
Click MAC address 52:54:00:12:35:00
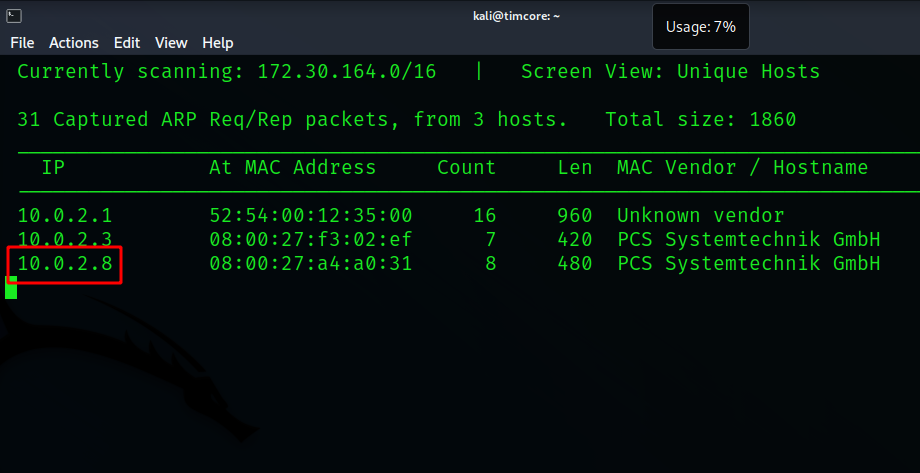point(311,215)
